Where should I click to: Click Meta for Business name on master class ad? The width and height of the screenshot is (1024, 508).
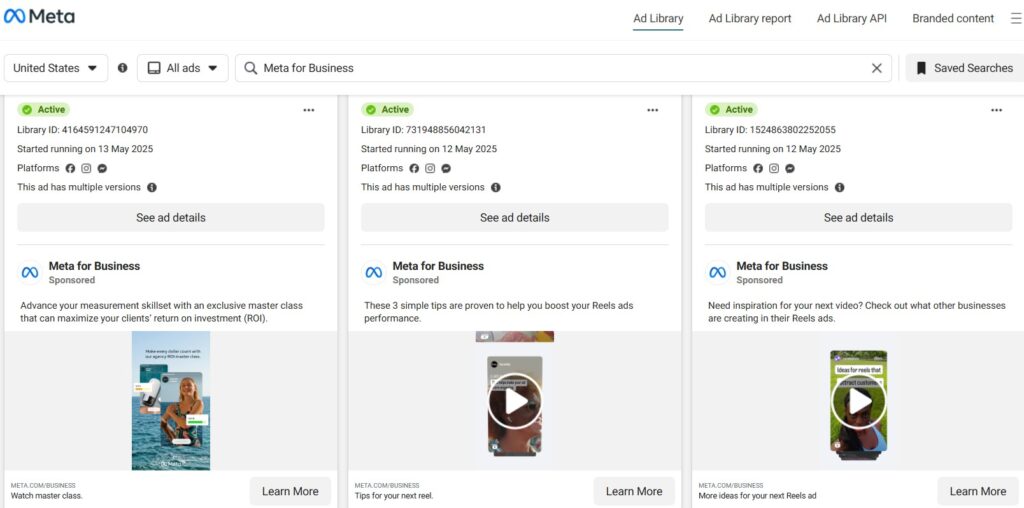point(94,266)
